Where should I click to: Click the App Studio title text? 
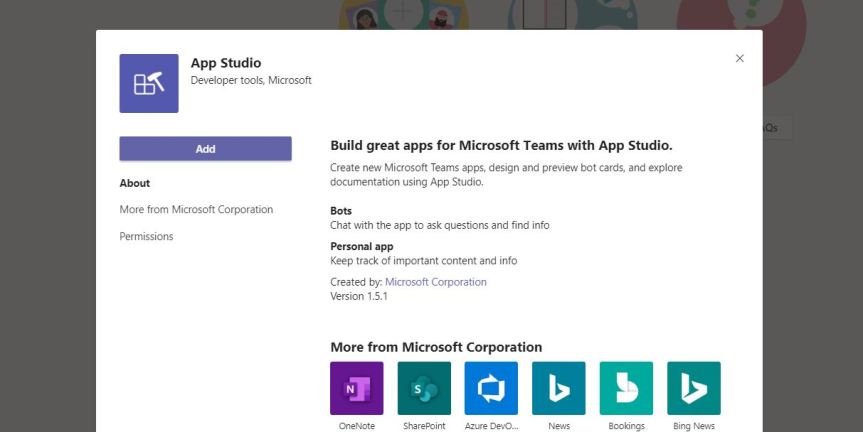(x=226, y=63)
